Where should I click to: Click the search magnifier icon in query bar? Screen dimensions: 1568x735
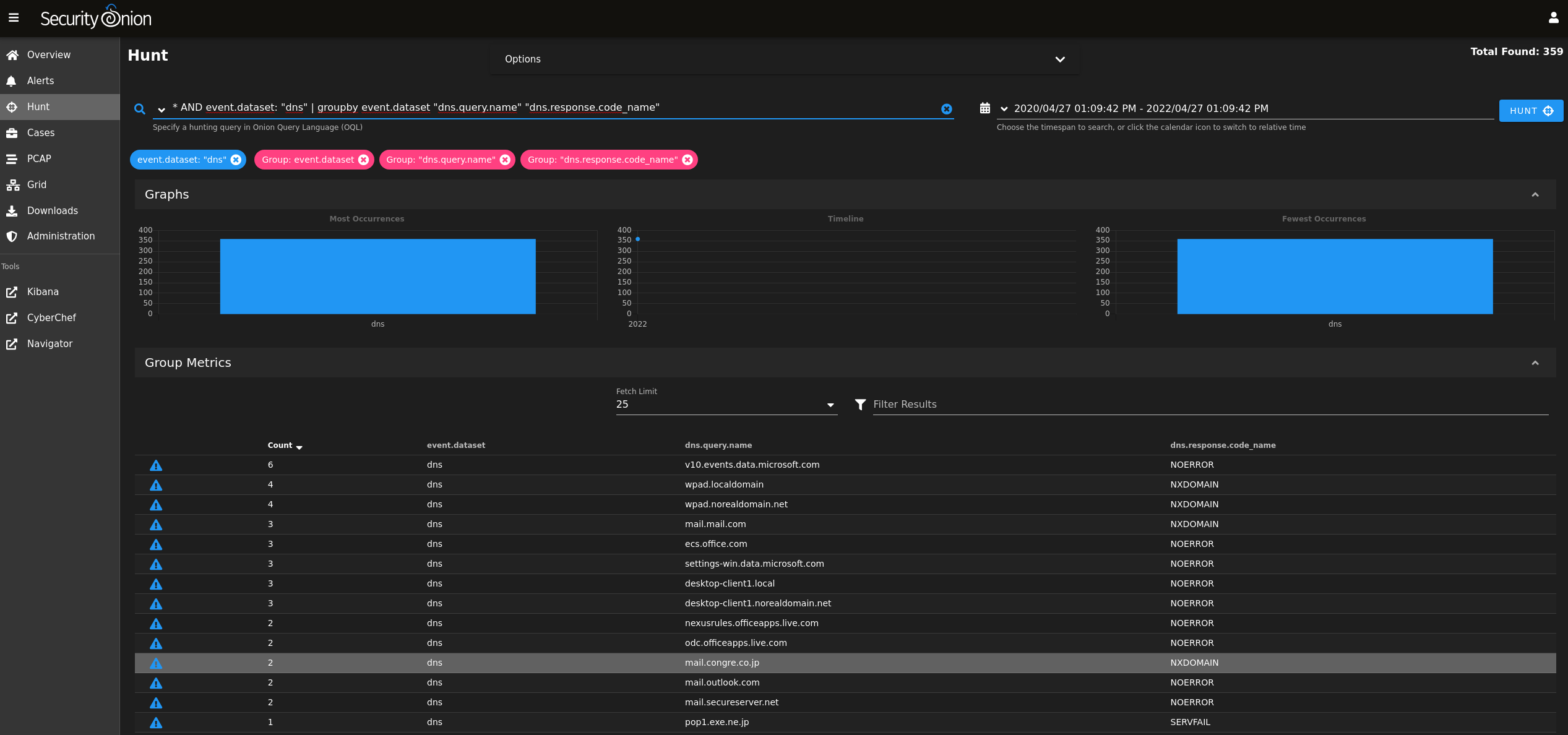[140, 109]
